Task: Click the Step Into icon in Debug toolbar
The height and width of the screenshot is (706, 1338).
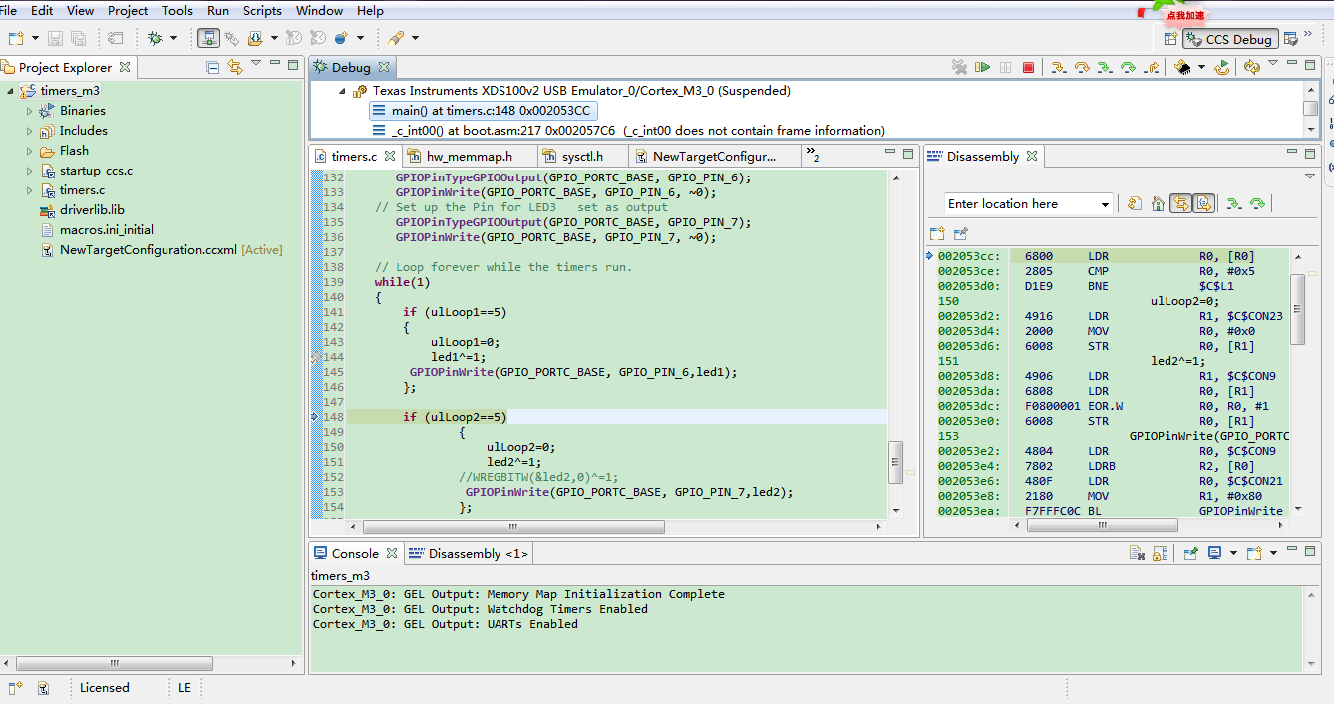Action: click(1057, 67)
